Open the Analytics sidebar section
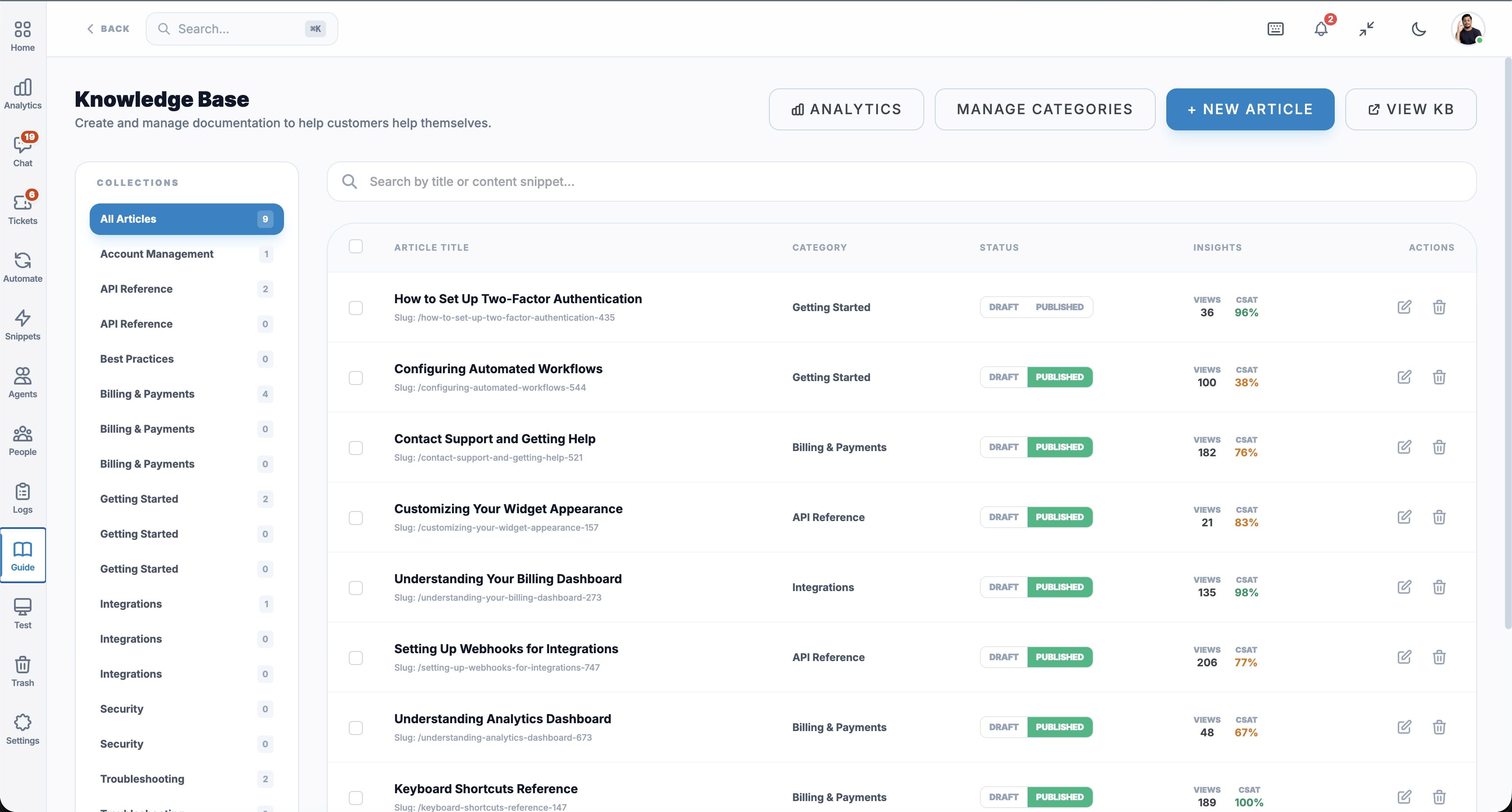The image size is (1512, 812). click(22, 94)
